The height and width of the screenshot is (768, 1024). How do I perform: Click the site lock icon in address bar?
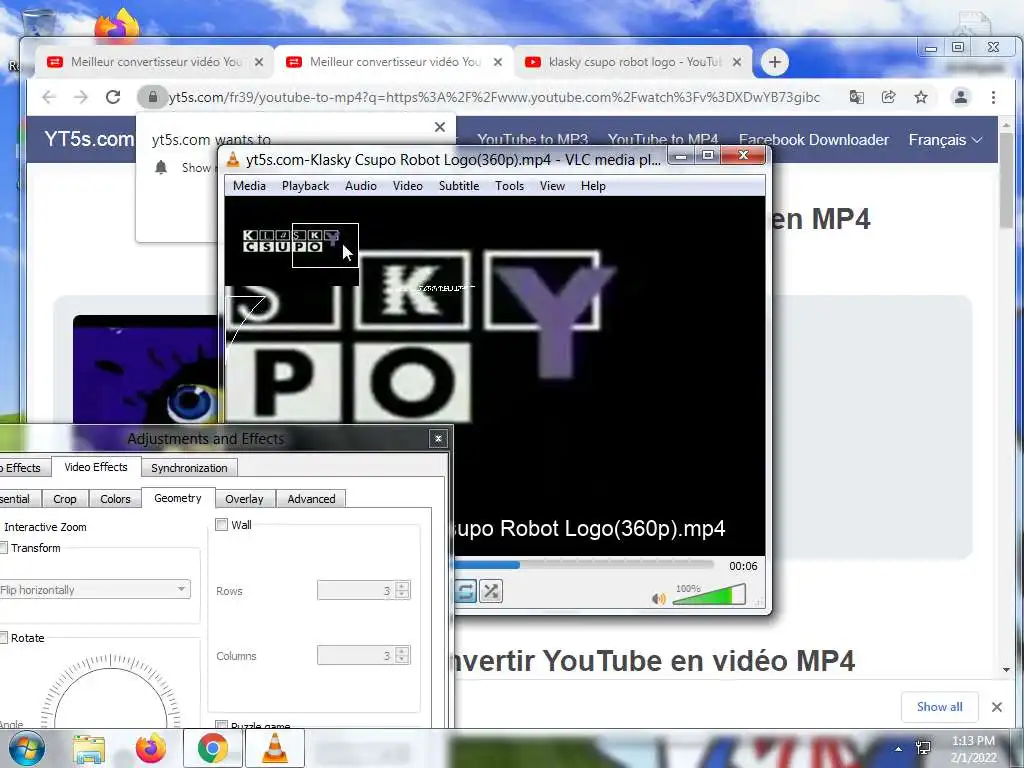tap(152, 97)
